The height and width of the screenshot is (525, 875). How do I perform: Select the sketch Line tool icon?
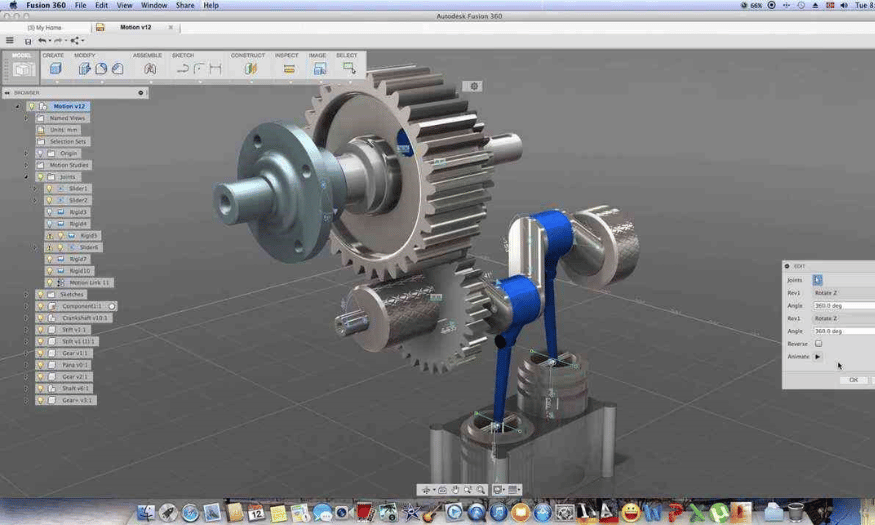(x=182, y=69)
